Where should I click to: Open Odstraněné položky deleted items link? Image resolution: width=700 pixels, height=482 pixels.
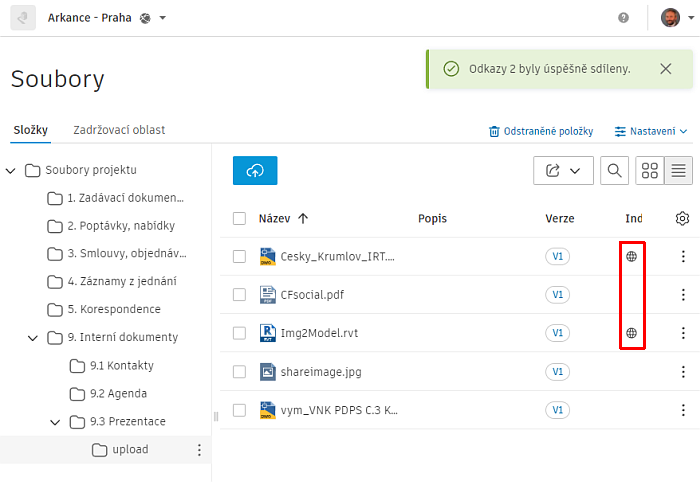click(x=540, y=131)
